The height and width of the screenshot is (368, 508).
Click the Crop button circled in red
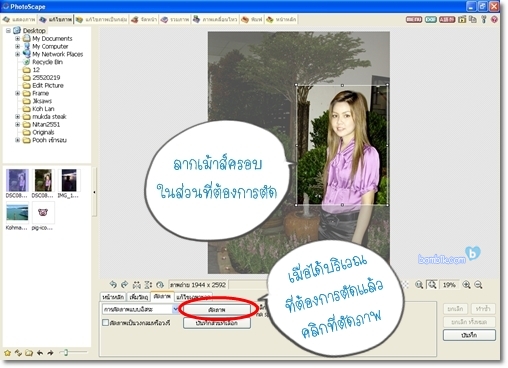[x=217, y=310]
